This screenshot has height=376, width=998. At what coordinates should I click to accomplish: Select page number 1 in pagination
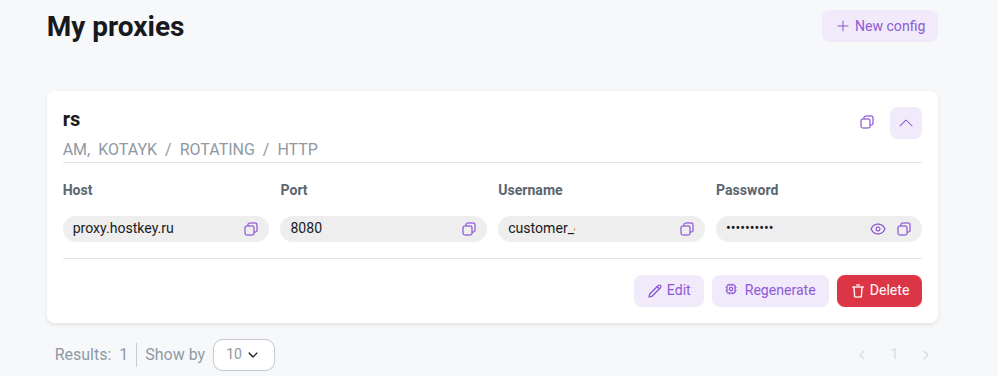click(x=894, y=354)
